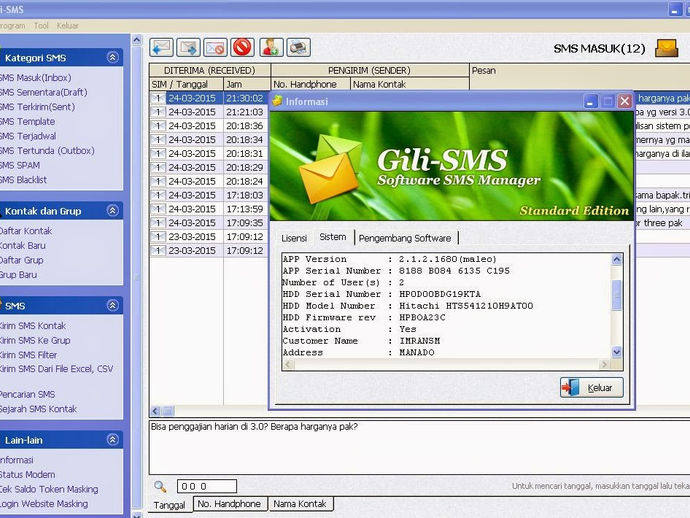The width and height of the screenshot is (690, 518).
Task: Open Grup Baru
Action: coord(18,275)
